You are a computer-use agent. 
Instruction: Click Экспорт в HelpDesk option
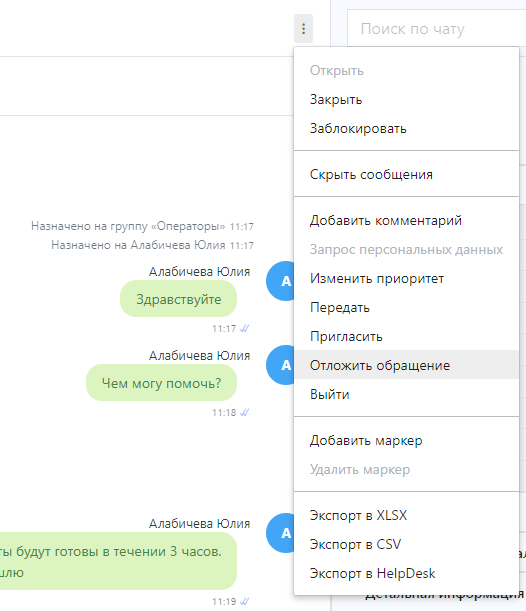coord(406,573)
